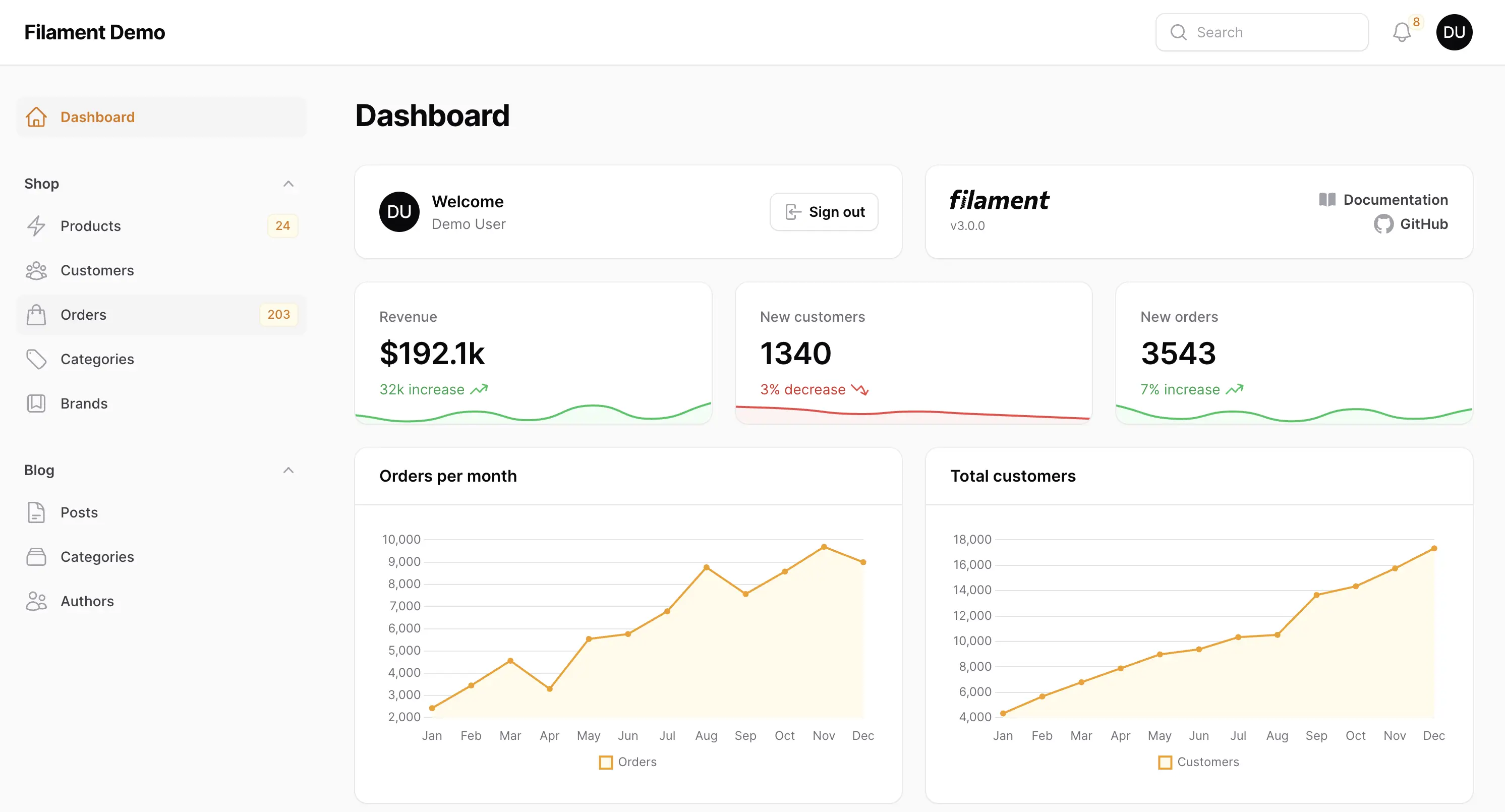Open Posts using the document icon
The height and width of the screenshot is (812, 1505).
[36, 512]
